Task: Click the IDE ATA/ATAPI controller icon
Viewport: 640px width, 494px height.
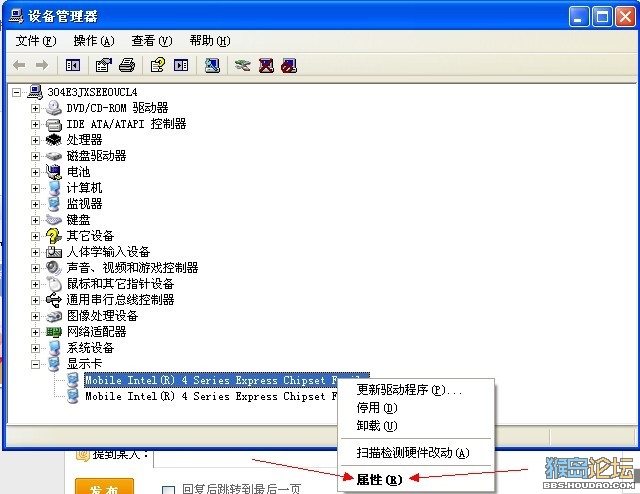Action: point(53,124)
